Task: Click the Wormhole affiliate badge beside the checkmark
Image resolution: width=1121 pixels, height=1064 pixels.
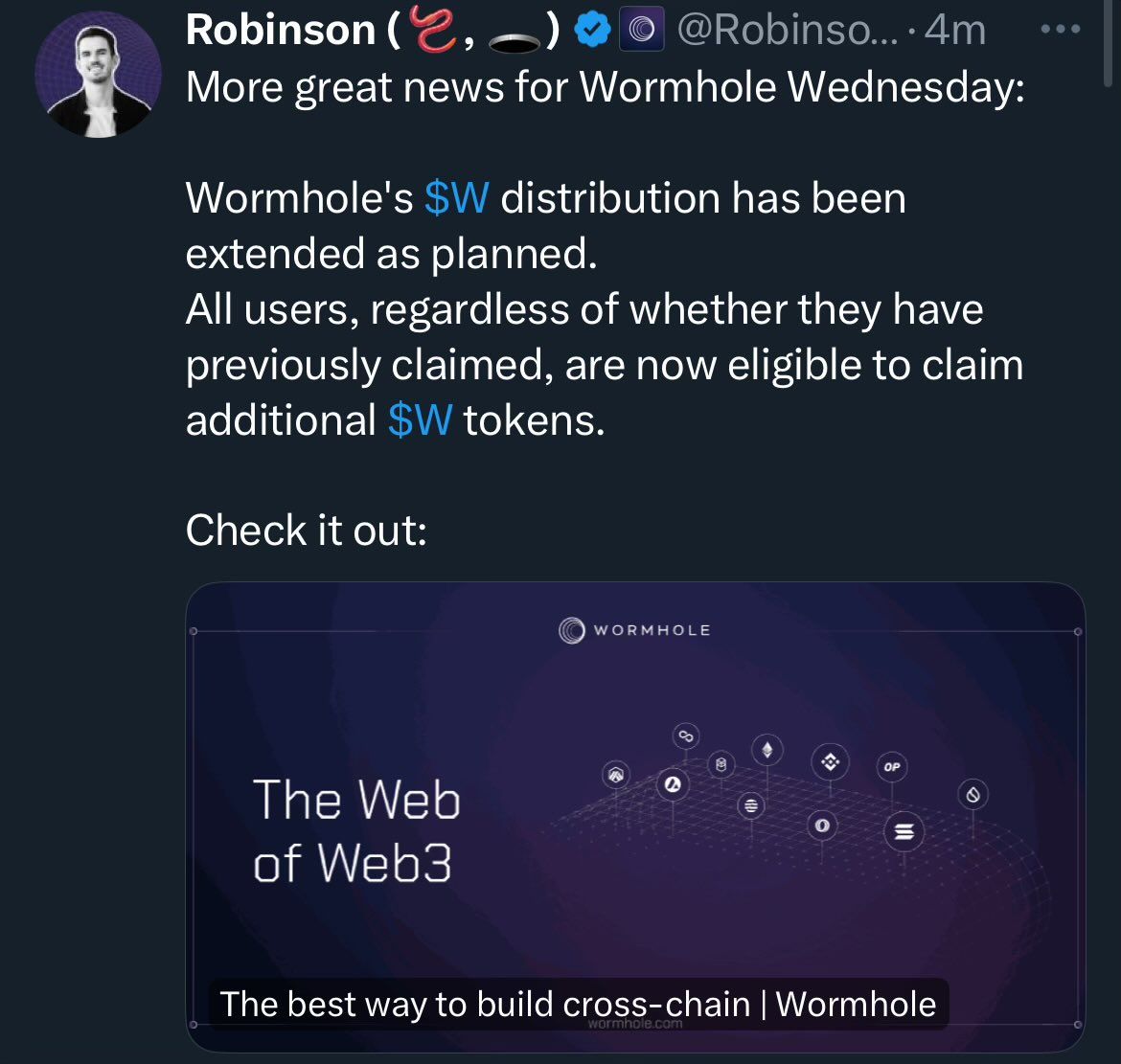Action: click(x=639, y=31)
